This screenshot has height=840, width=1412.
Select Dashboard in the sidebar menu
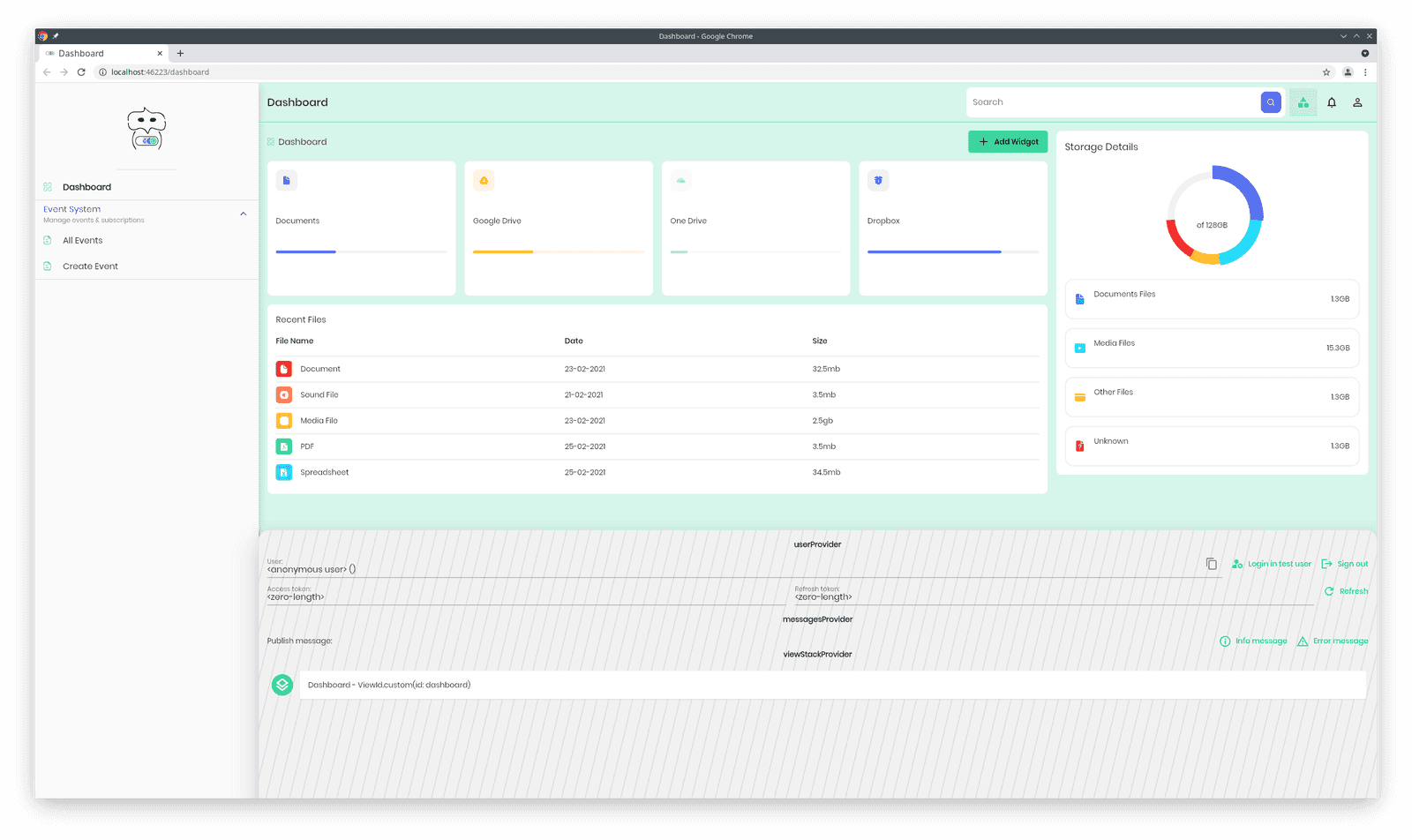click(x=86, y=186)
